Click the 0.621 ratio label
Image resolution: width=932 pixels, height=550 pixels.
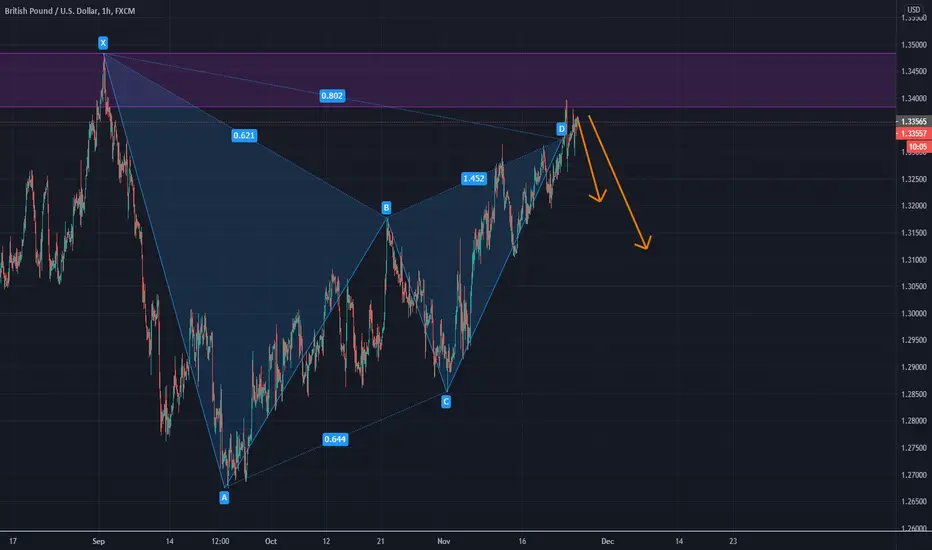[244, 136]
